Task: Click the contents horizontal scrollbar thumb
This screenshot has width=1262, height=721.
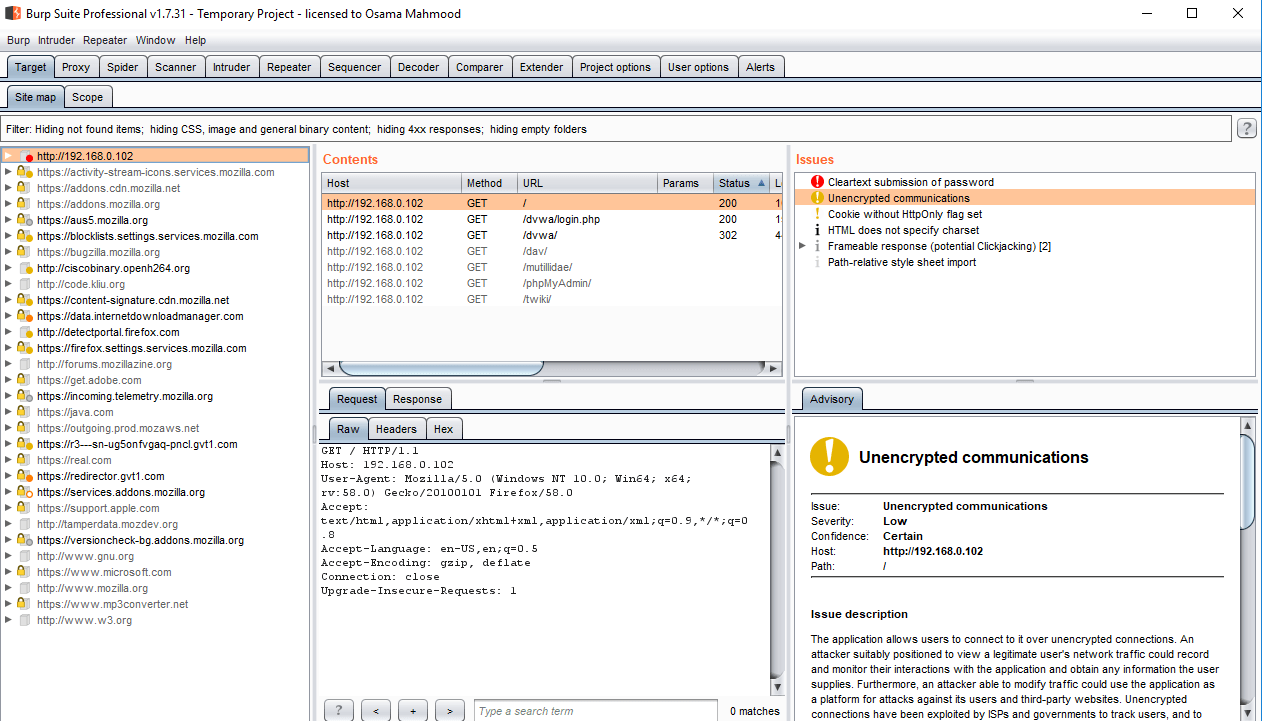Action: click(x=440, y=368)
